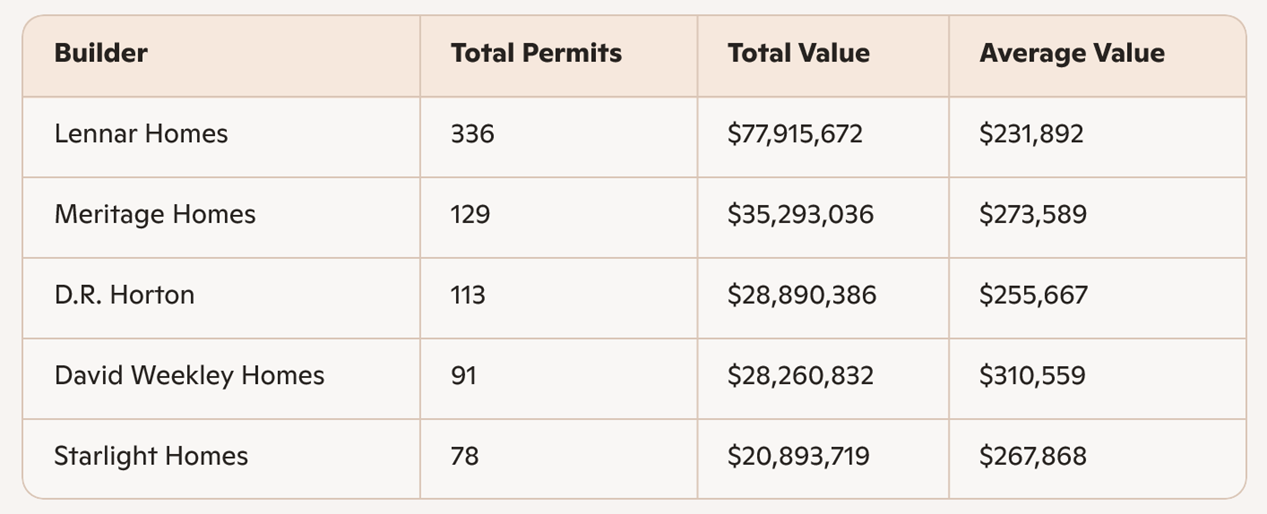1267x514 pixels.
Task: Select the $28,890,386 total value cell
Action: click(x=801, y=295)
